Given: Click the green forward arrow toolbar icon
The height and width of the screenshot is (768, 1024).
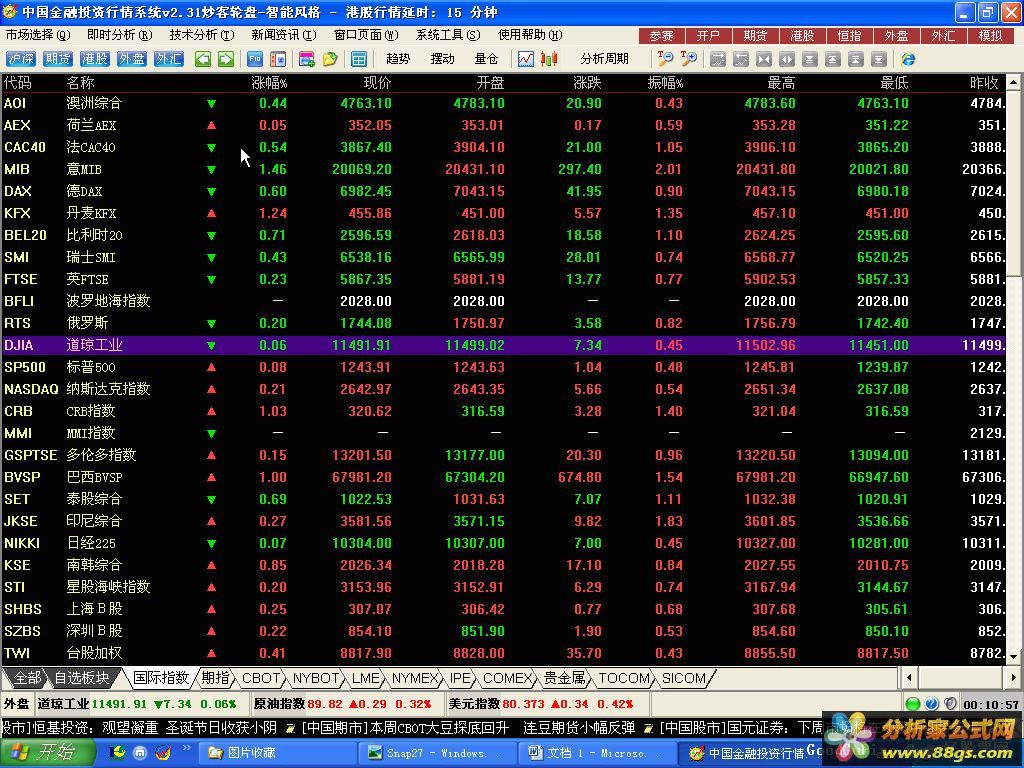Looking at the screenshot, I should tap(226, 59).
